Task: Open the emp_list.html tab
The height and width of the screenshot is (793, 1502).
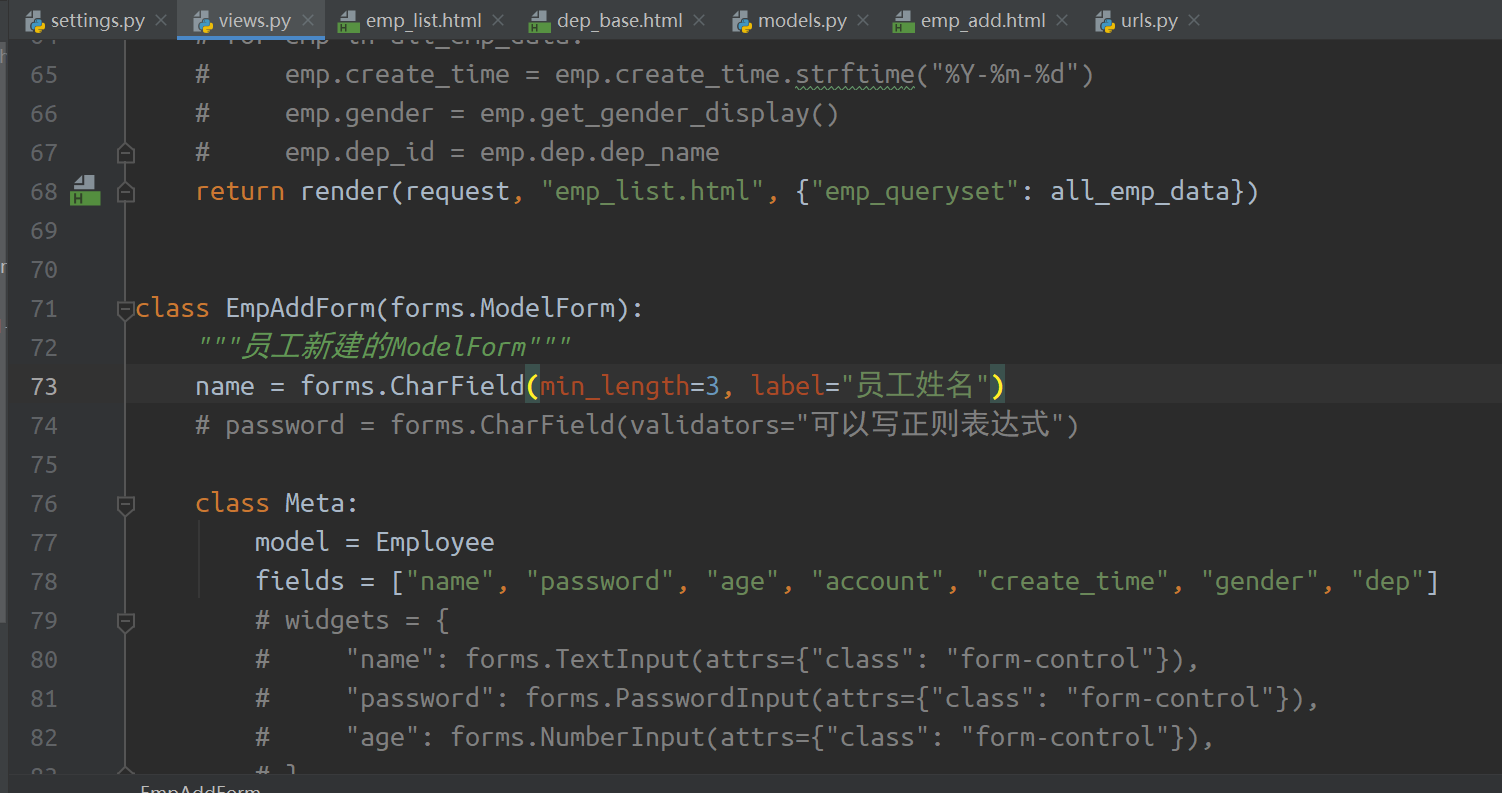Action: click(423, 20)
